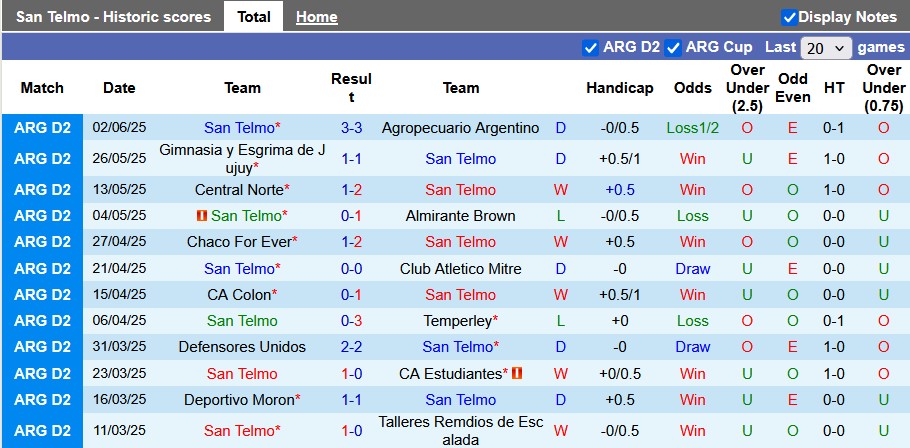Click red card icon beside San Telmo, 04/05/25 row
The image size is (910, 448).
pyautogui.click(x=201, y=216)
